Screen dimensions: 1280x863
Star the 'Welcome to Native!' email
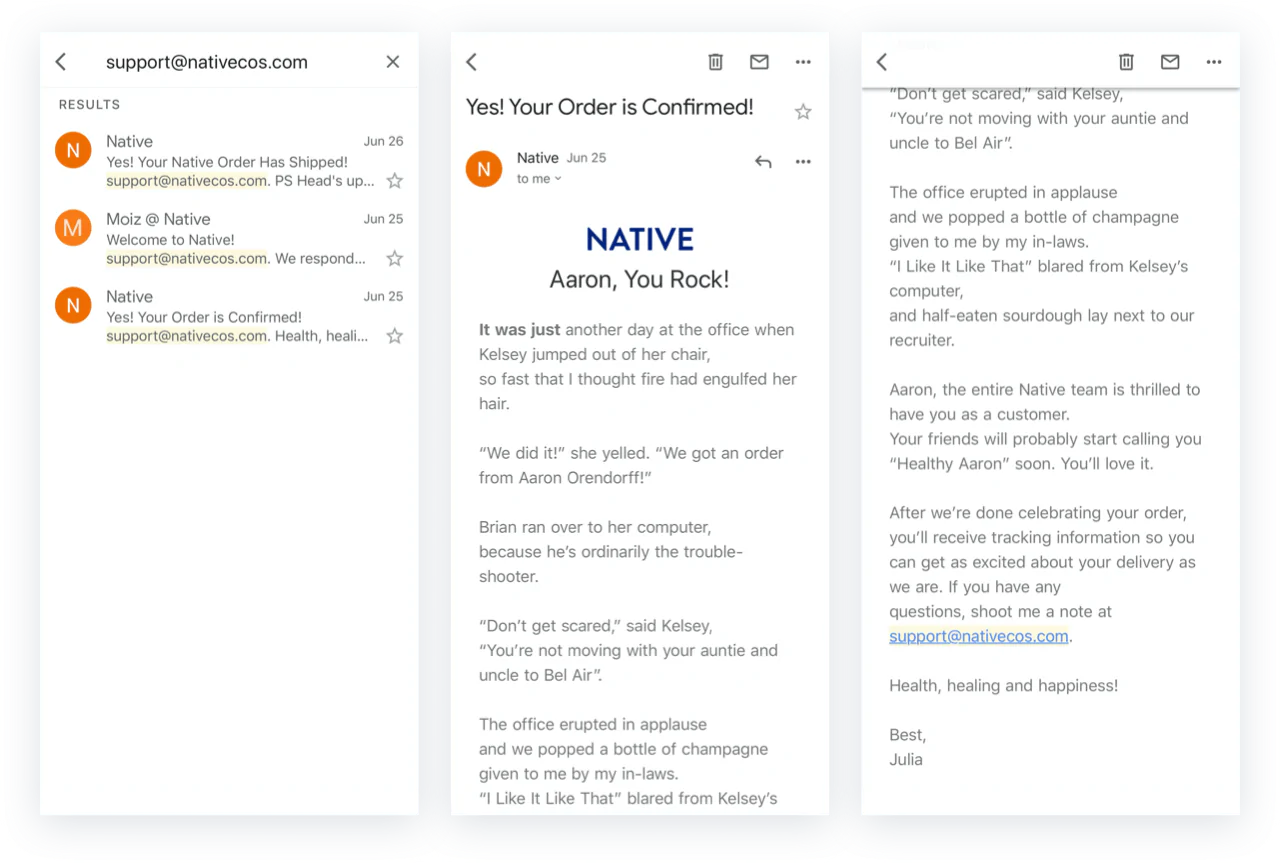point(395,259)
